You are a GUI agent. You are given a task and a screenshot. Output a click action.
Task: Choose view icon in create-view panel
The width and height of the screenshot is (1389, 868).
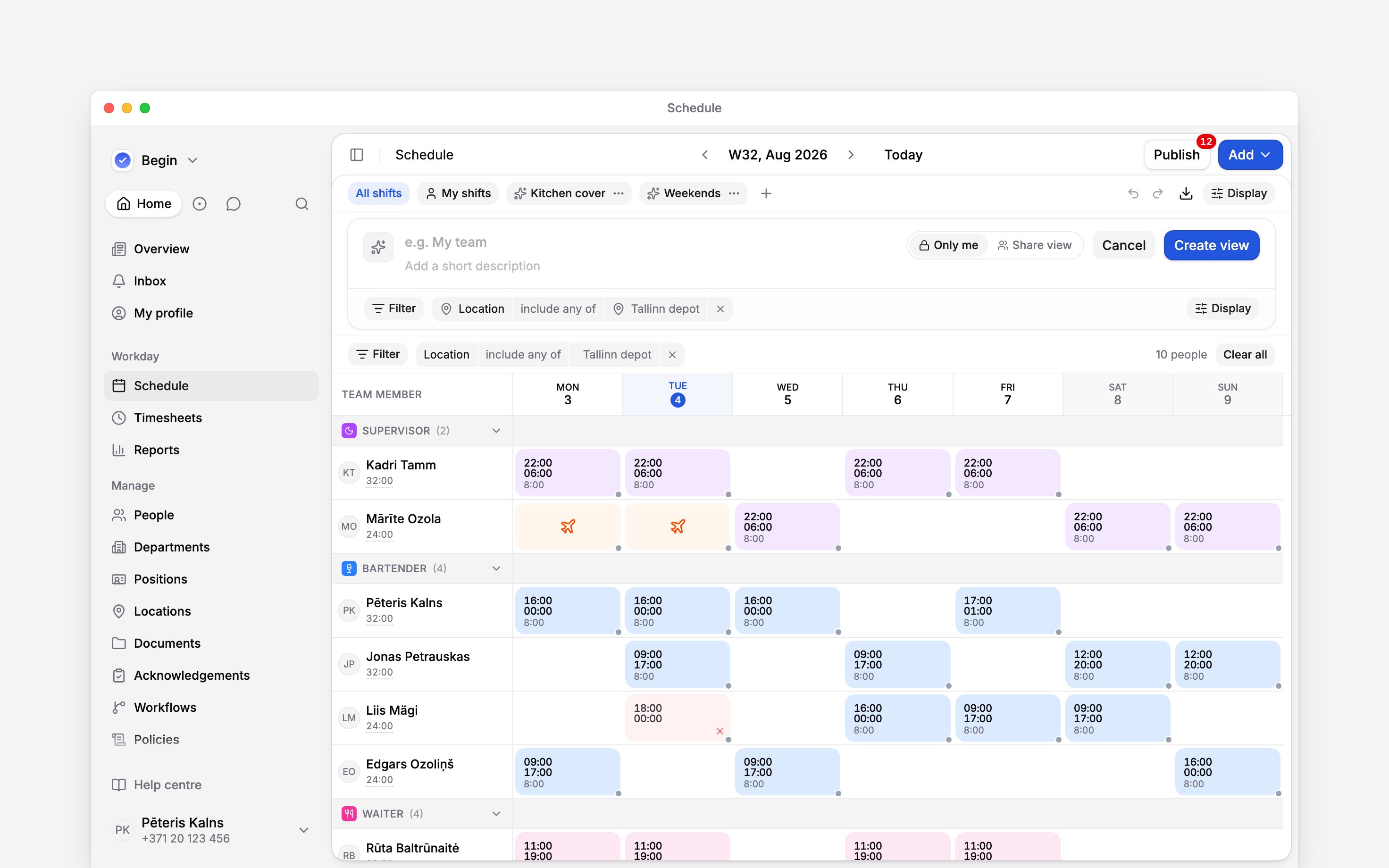click(378, 247)
